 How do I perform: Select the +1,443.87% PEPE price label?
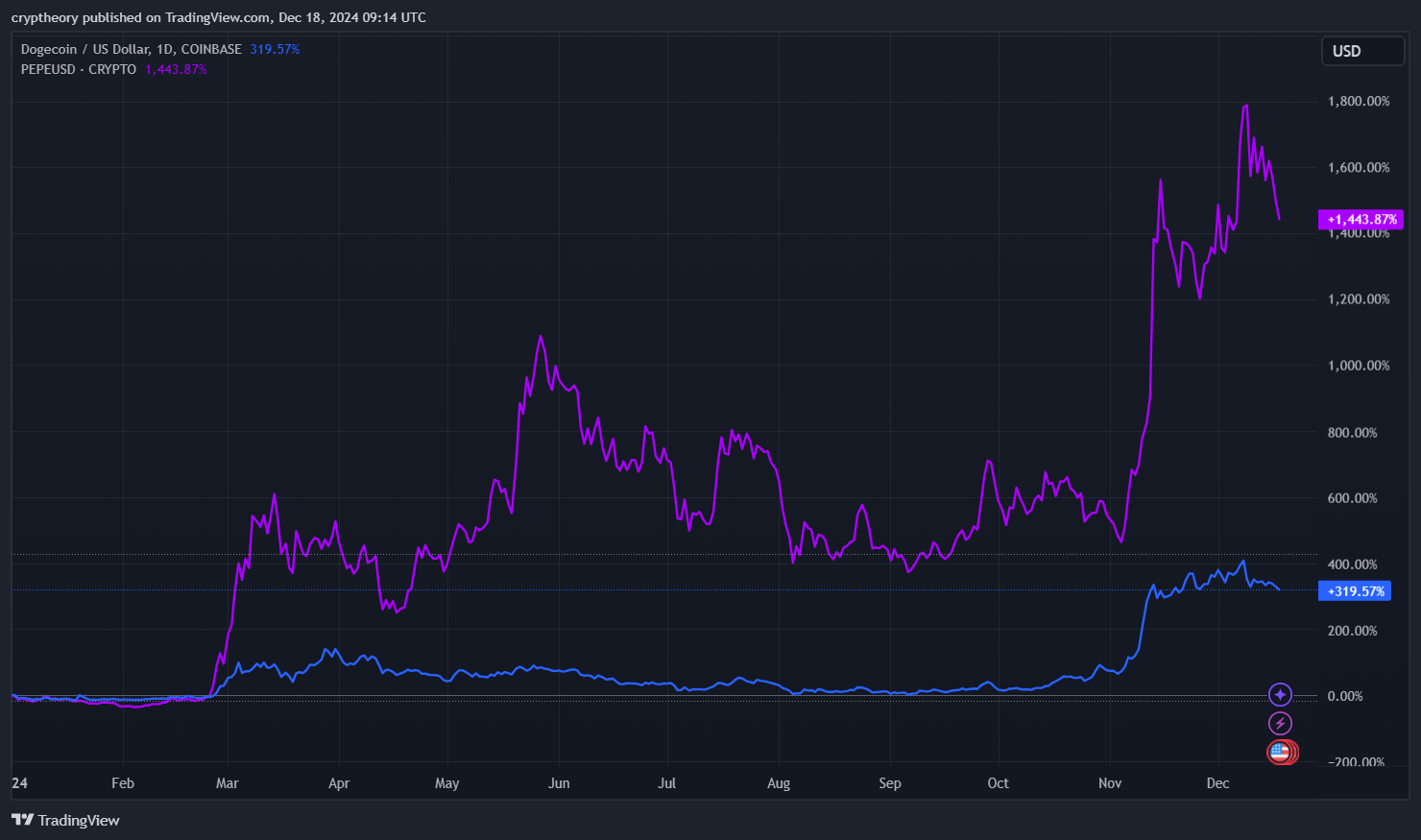1361,220
